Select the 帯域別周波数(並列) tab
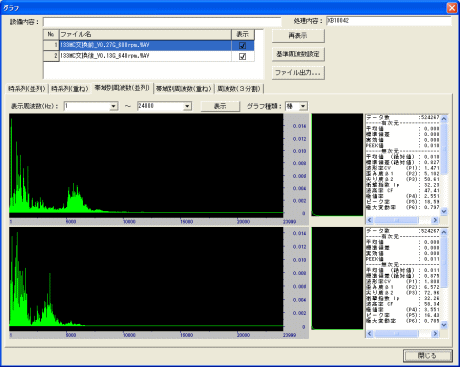The image size is (460, 367). (122, 88)
